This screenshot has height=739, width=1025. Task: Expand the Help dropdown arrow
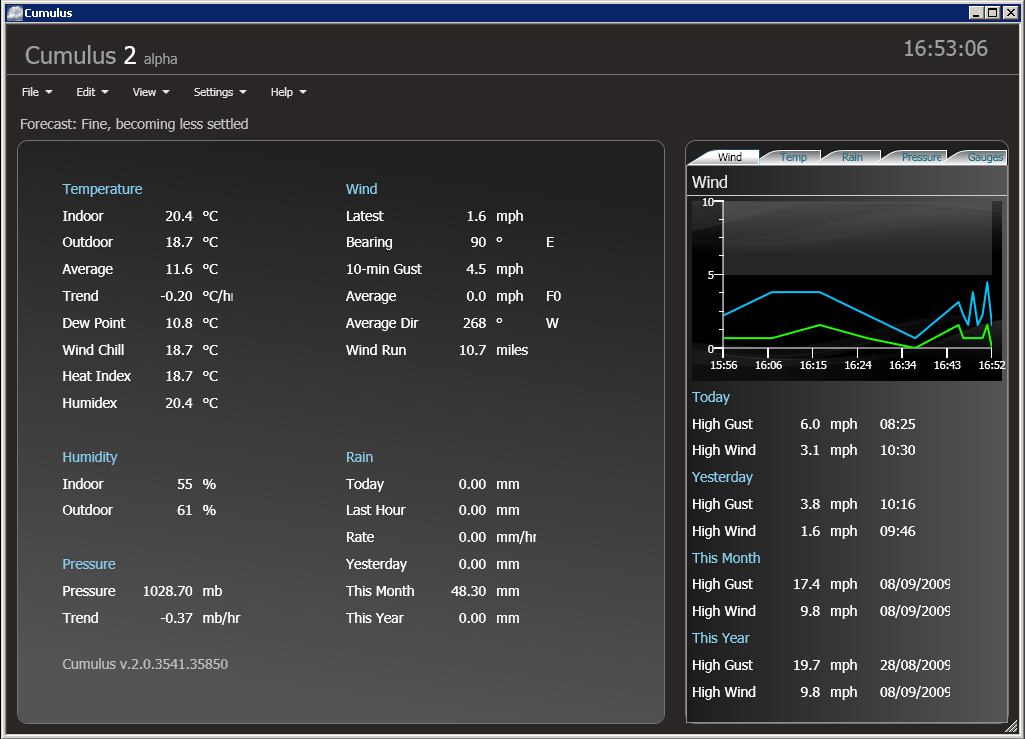[303, 92]
